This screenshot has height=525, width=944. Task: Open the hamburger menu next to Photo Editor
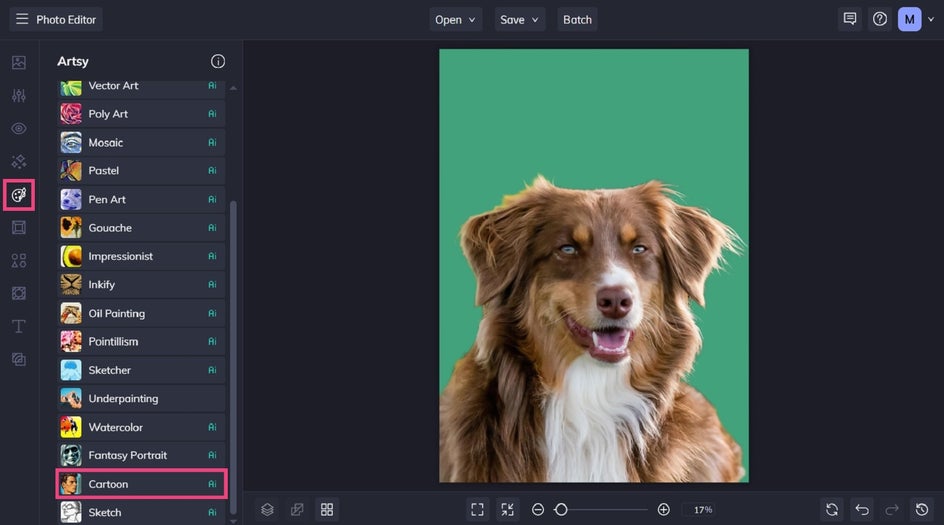tap(22, 19)
